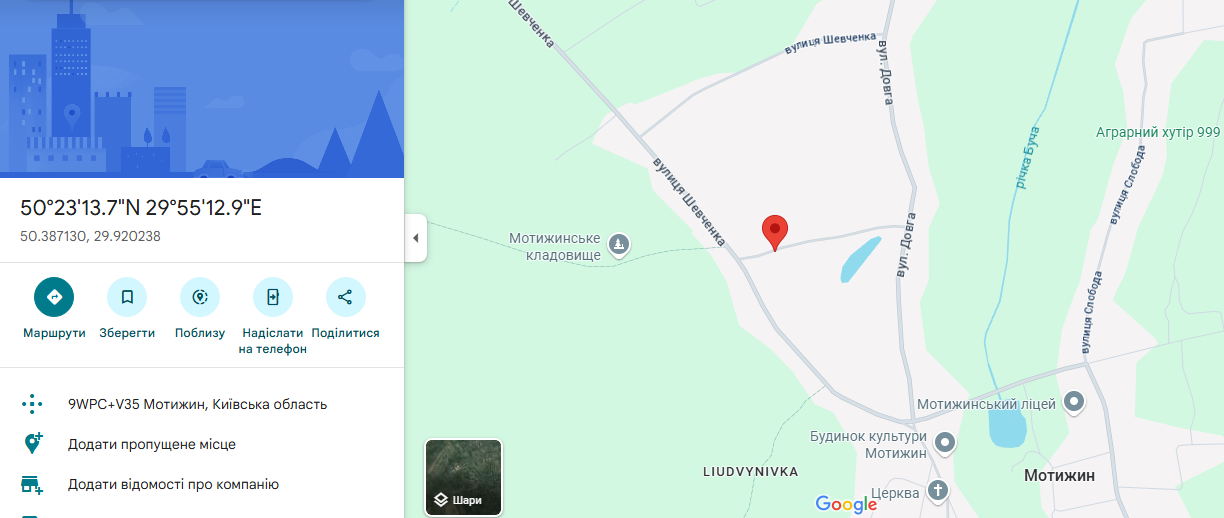Select the Церква church marker
The image size is (1224, 518).
click(937, 491)
